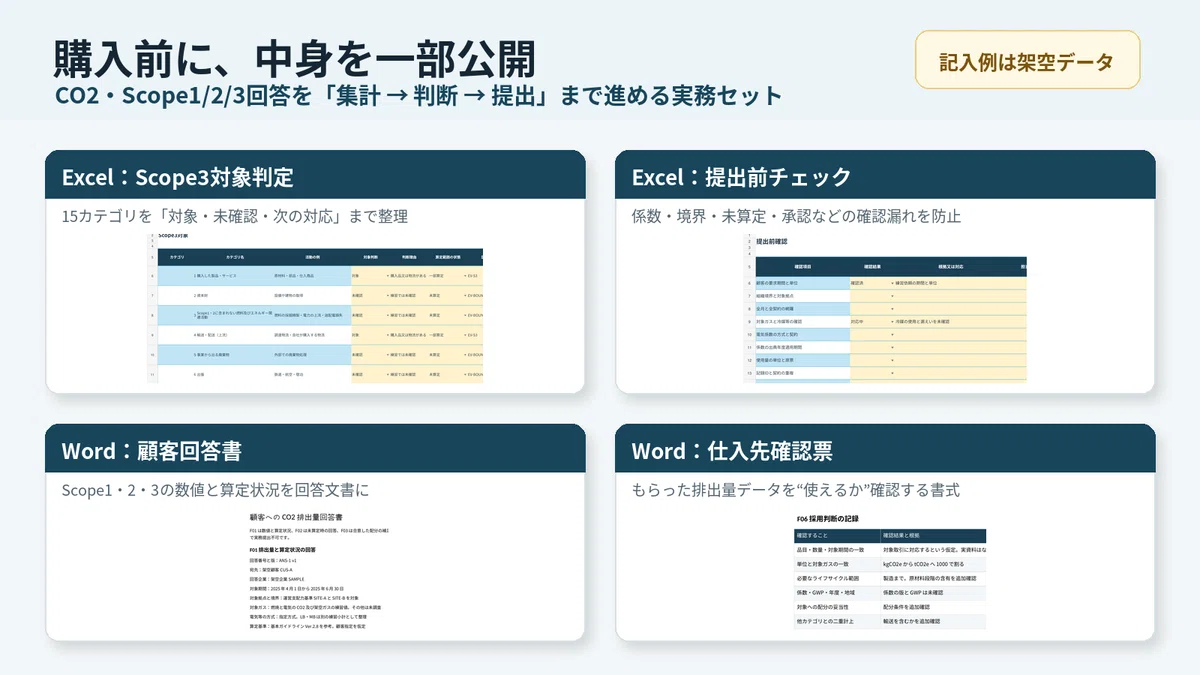Open the 提出前確認 checklist spreadsheet preview
The height and width of the screenshot is (675, 1200).
click(x=885, y=308)
